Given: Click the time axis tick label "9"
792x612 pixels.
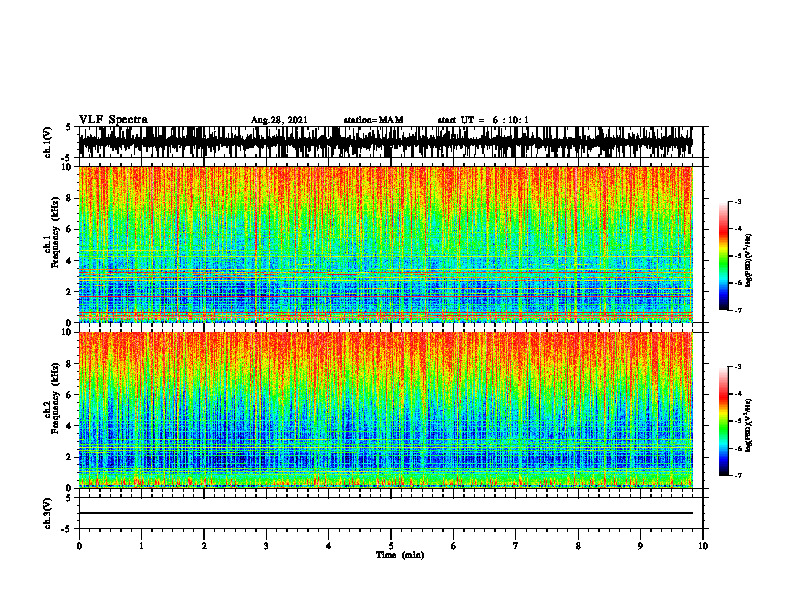Looking at the screenshot, I should [x=640, y=546].
